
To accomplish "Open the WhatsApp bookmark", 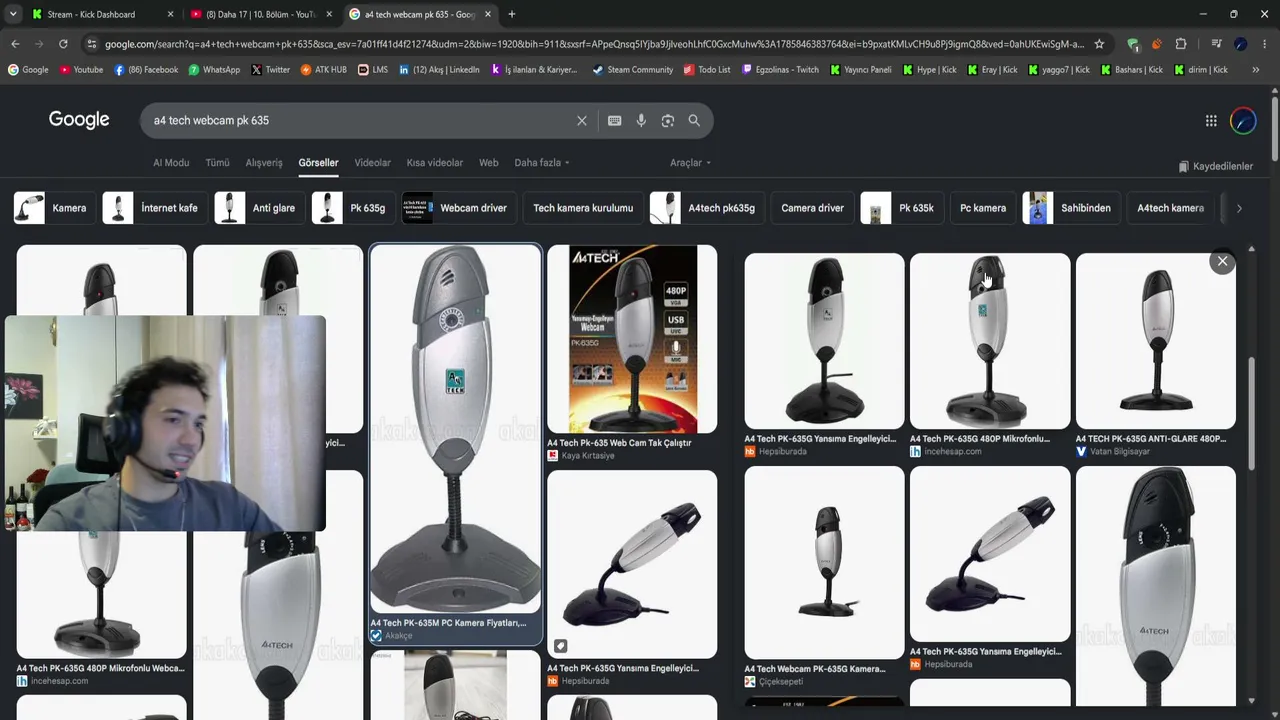I will tap(214, 70).
